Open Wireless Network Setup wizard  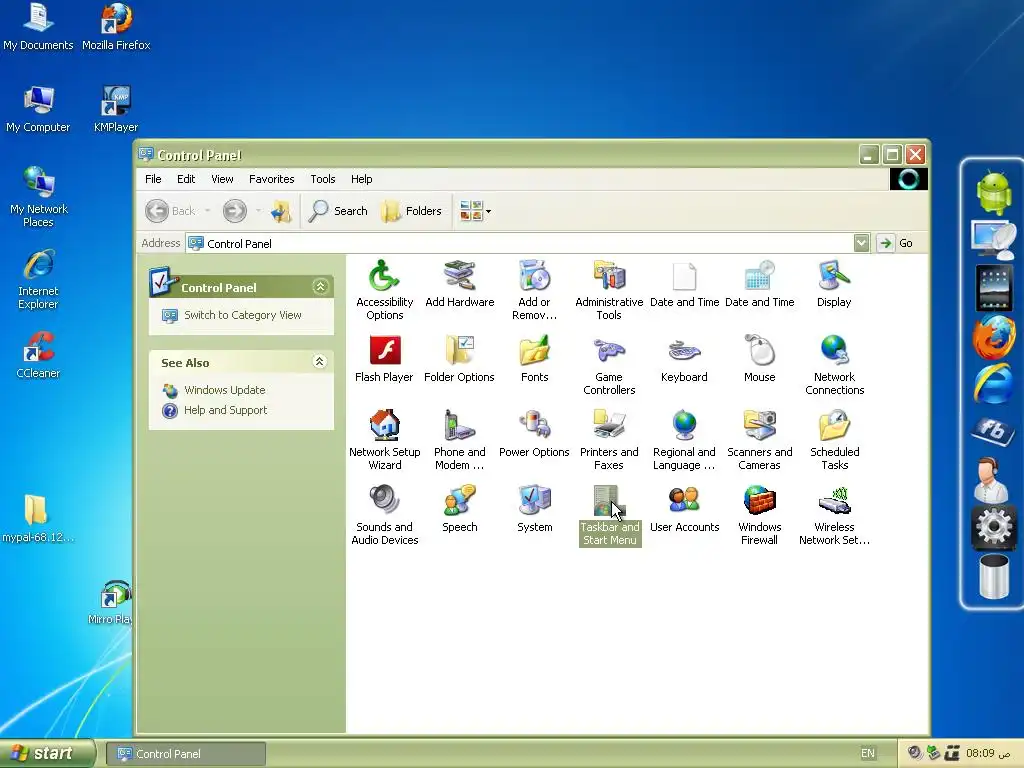834,515
